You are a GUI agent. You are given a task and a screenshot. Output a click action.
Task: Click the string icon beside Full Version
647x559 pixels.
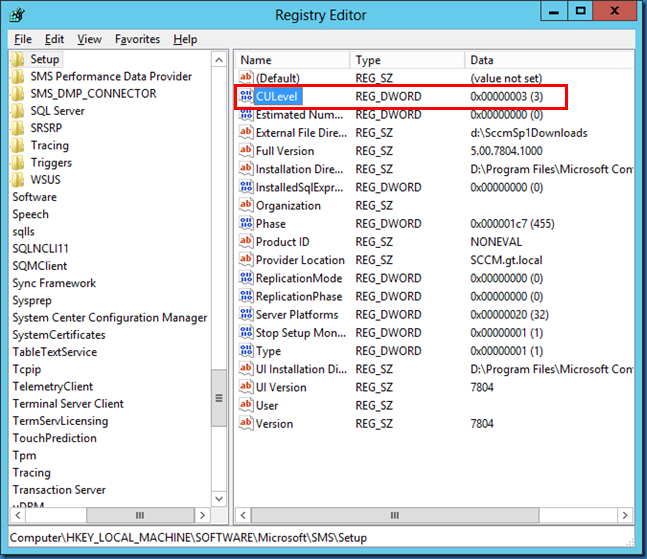coord(246,151)
